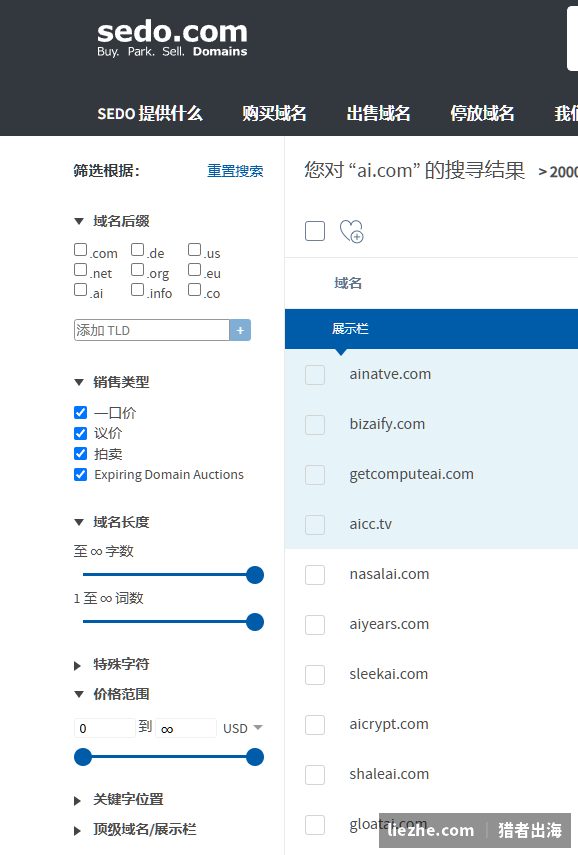The height and width of the screenshot is (855, 578).
Task: Open the shaleai.com domain link
Action: (x=389, y=774)
